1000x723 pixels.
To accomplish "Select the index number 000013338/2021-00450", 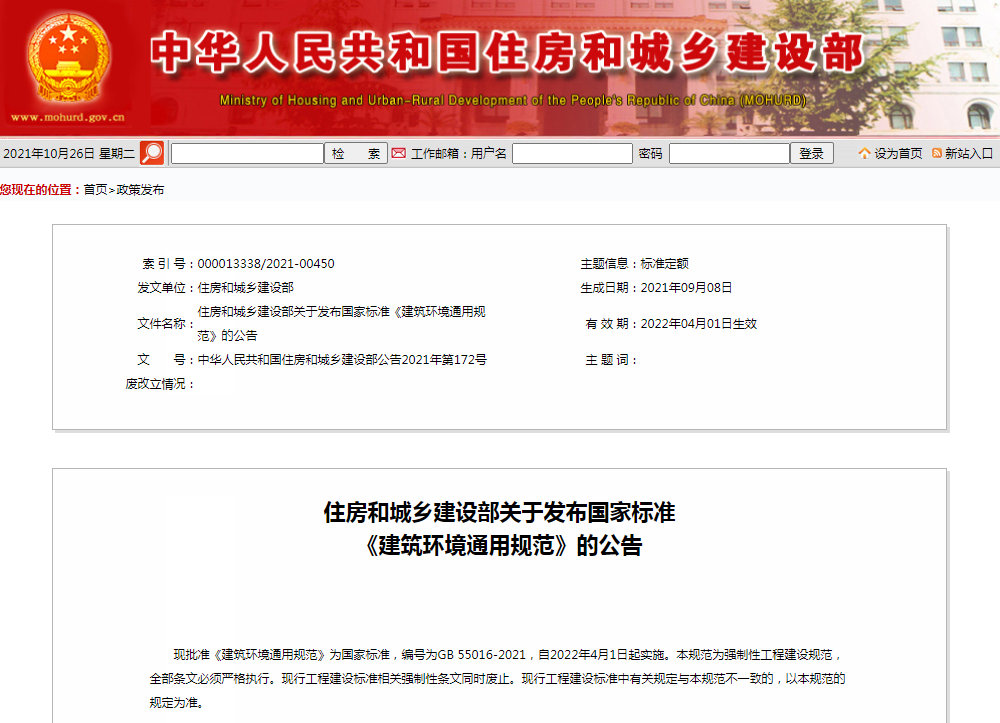I will [266, 263].
